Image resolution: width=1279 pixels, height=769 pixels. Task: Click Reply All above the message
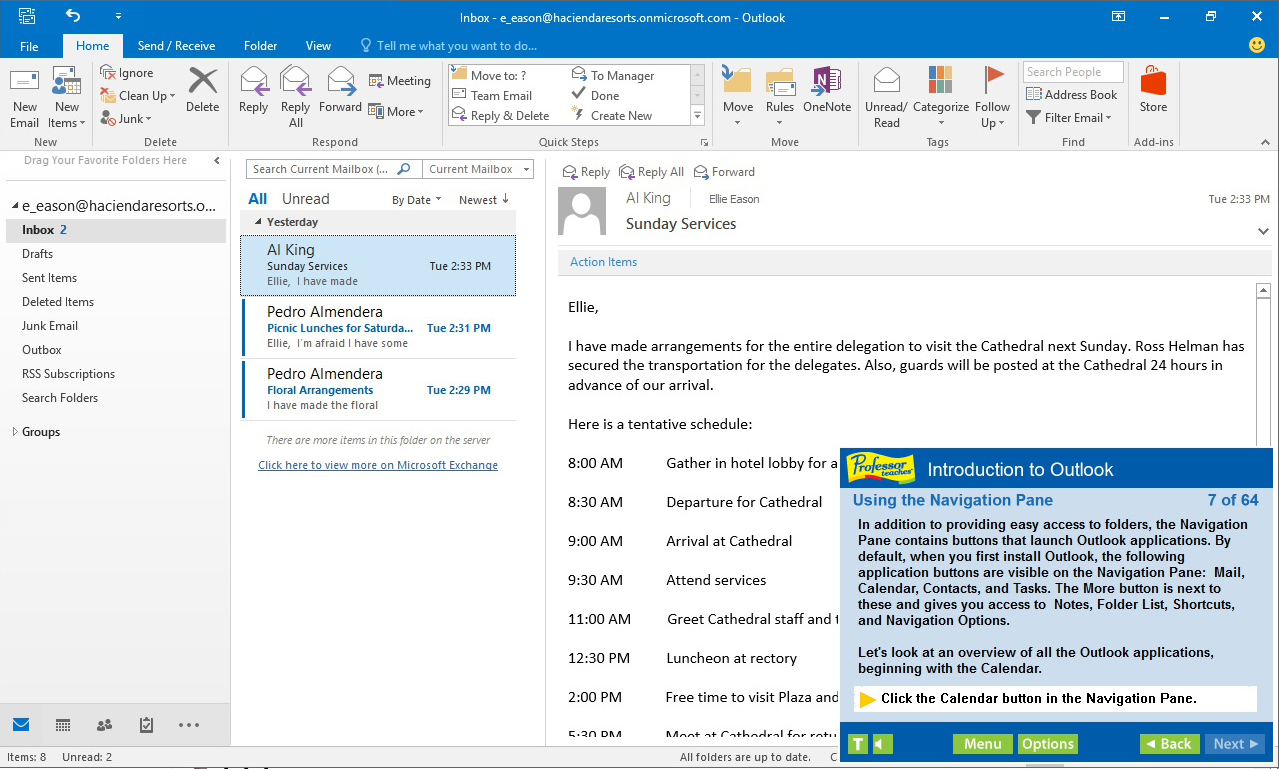point(651,171)
